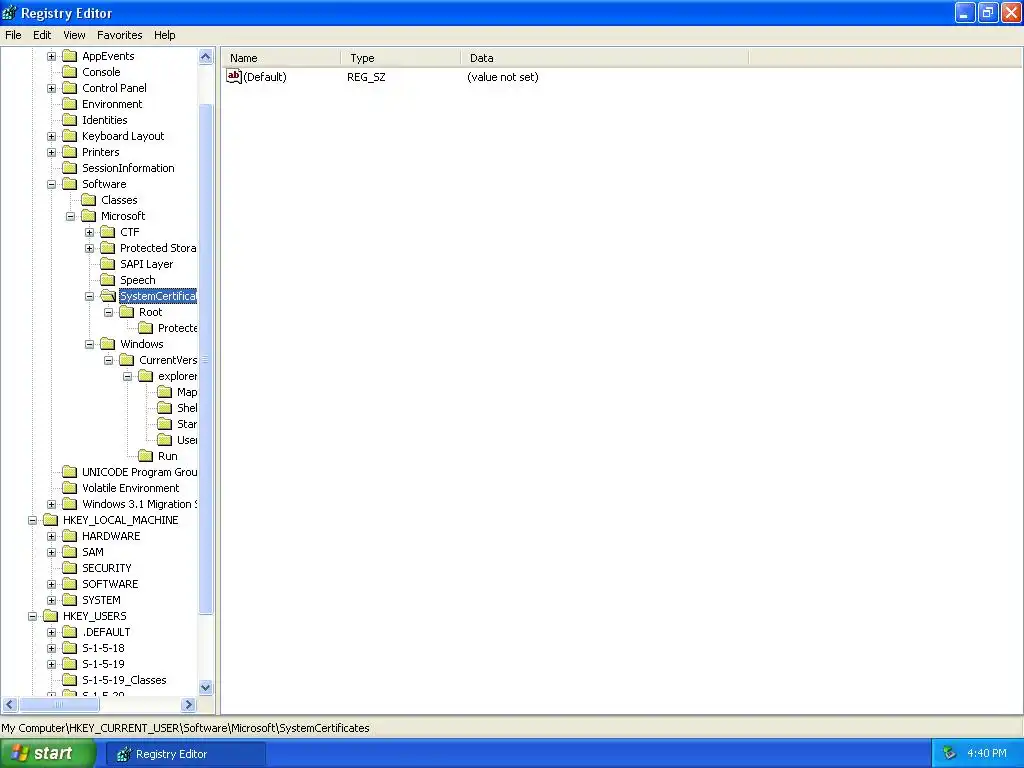Click the (Default) string value icon

click(234, 76)
